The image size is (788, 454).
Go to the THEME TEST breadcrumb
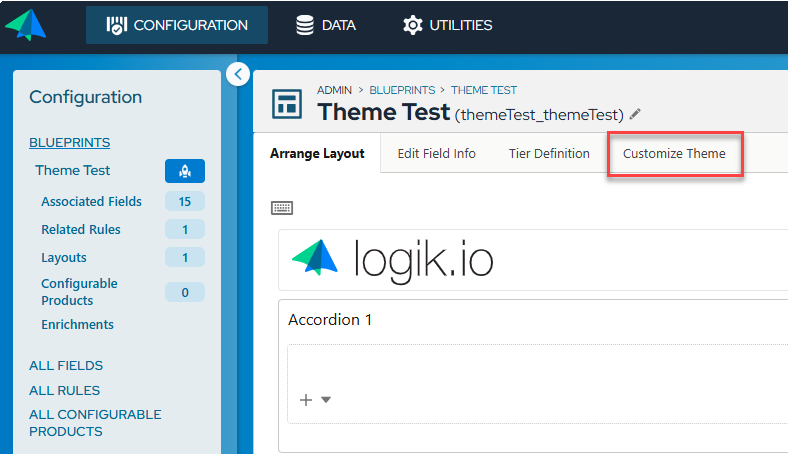click(x=483, y=90)
